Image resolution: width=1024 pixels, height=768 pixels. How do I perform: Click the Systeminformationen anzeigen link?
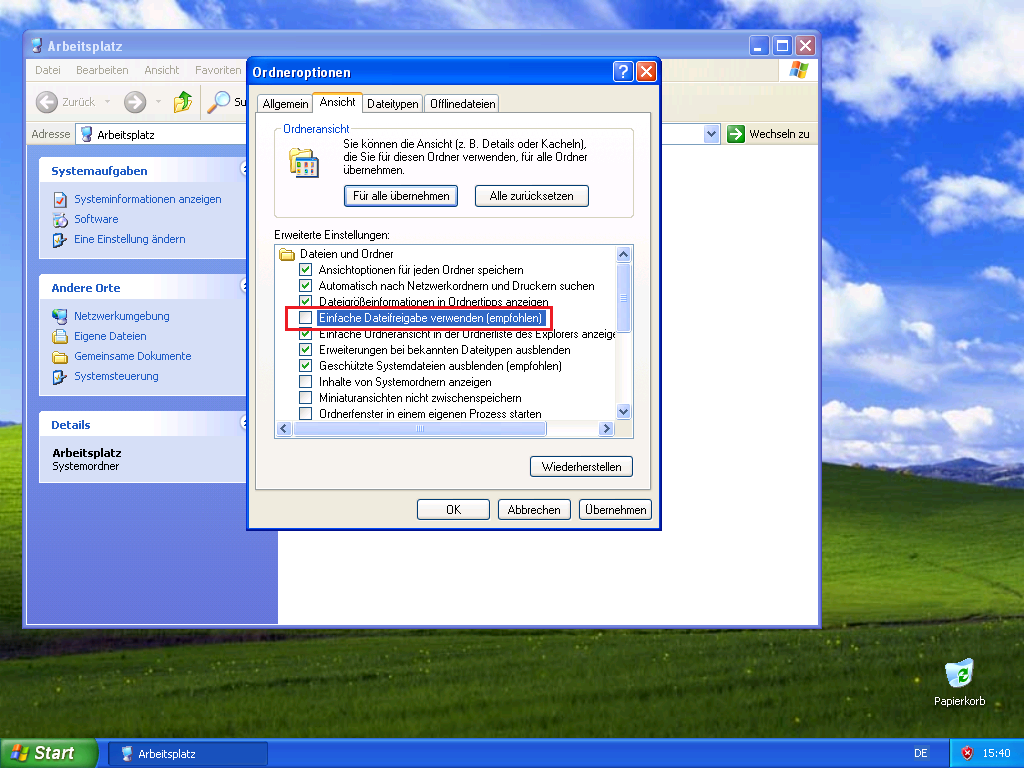(148, 199)
